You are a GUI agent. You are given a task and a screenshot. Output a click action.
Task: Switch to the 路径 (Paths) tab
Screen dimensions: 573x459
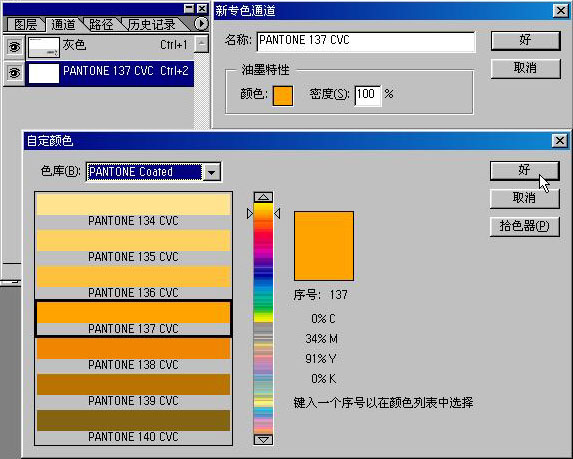pyautogui.click(x=101, y=24)
